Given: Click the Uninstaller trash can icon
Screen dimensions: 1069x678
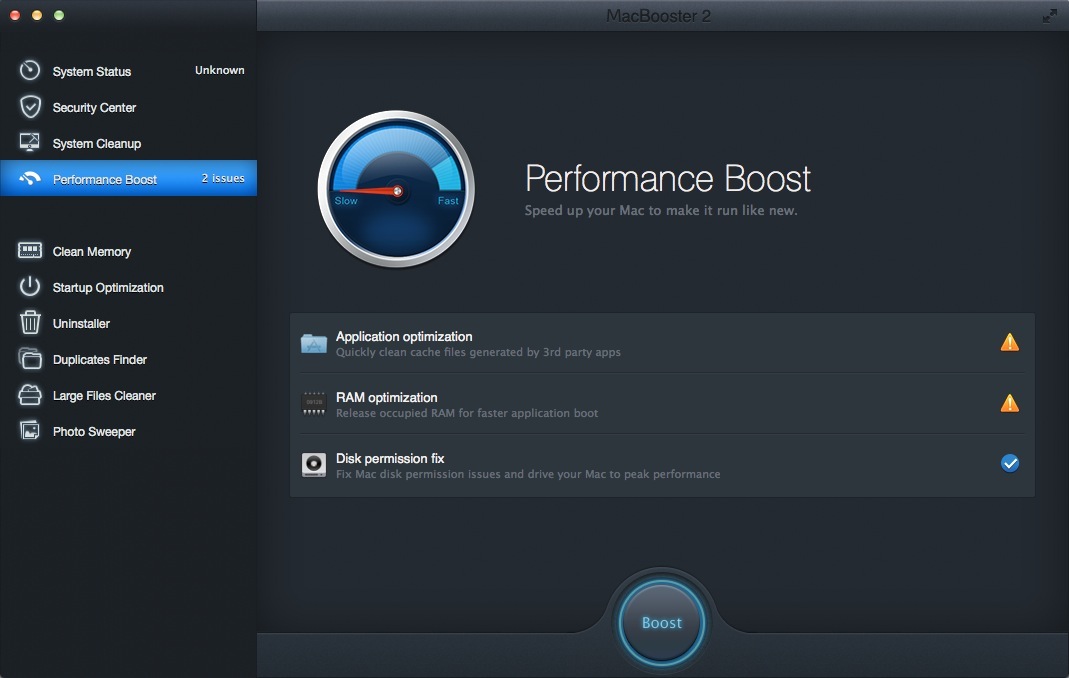Looking at the screenshot, I should pyautogui.click(x=30, y=323).
